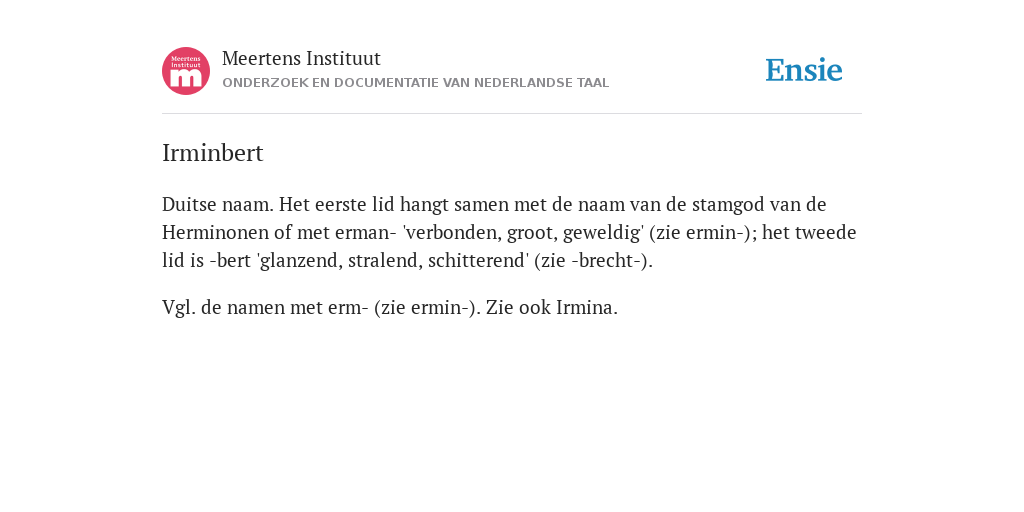Click the Meertens Instituut round logo
The height and width of the screenshot is (512, 1024).
point(186,71)
